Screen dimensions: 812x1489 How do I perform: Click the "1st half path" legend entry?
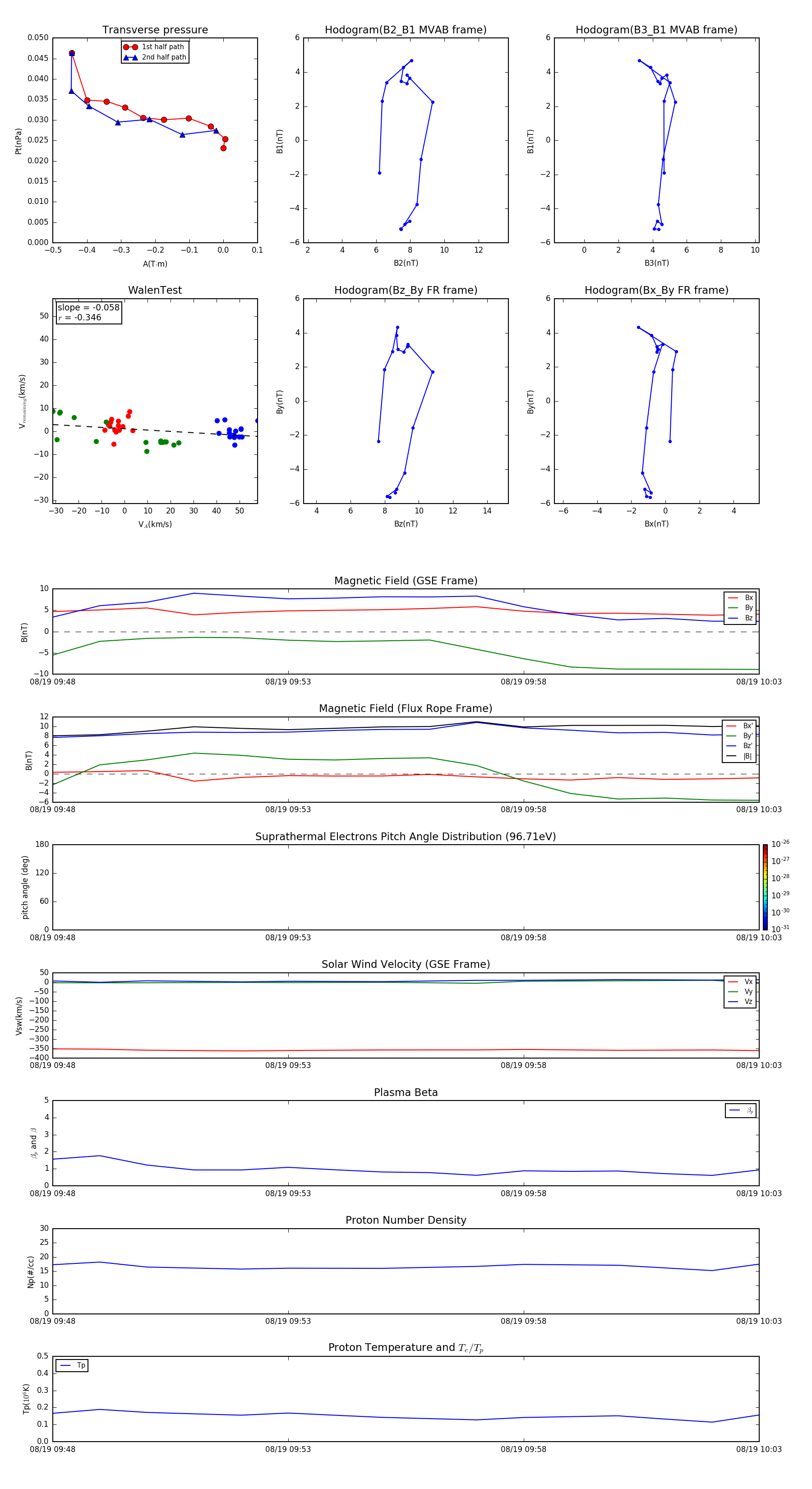154,47
